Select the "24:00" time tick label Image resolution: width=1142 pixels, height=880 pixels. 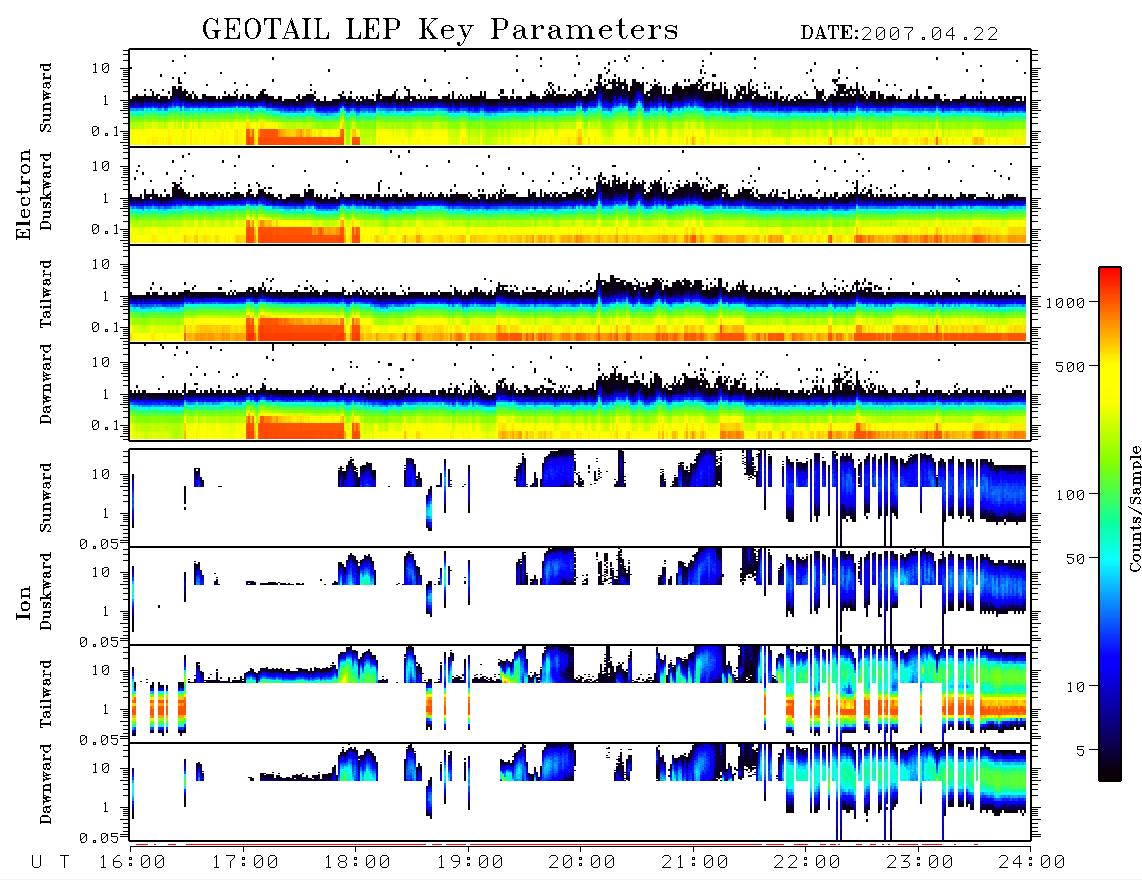pyautogui.click(x=1032, y=863)
